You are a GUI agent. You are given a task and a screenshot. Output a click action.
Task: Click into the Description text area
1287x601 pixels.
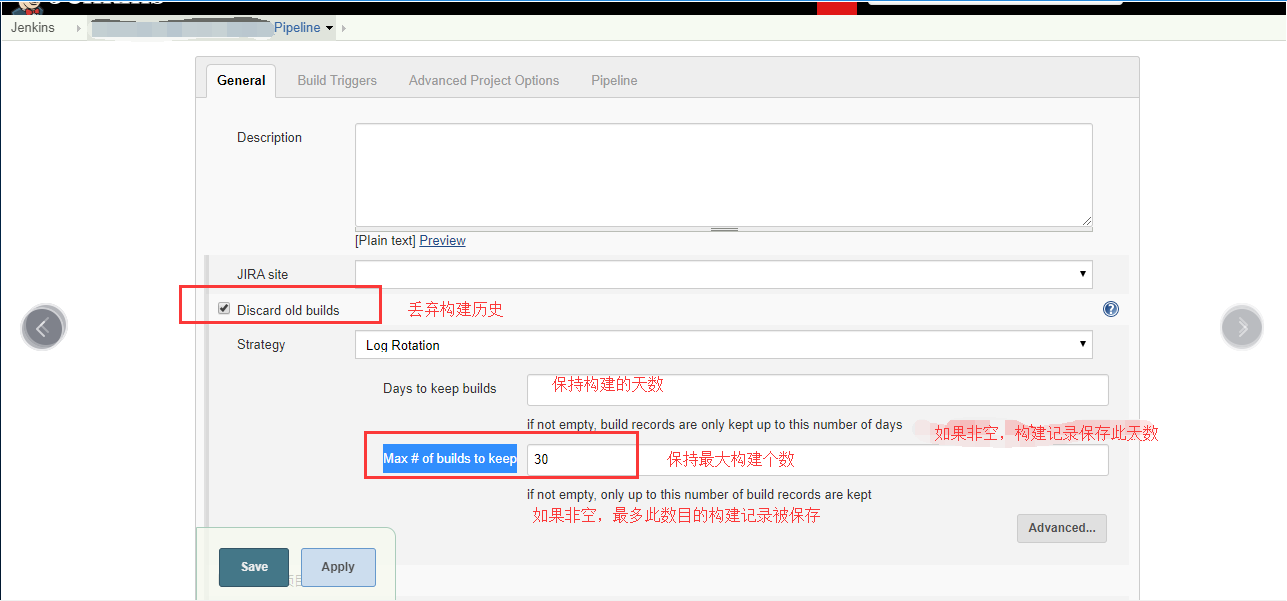click(x=723, y=175)
